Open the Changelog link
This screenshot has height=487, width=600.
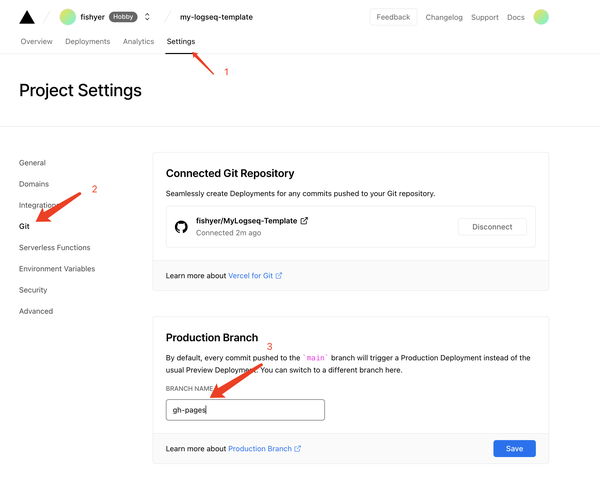443,17
